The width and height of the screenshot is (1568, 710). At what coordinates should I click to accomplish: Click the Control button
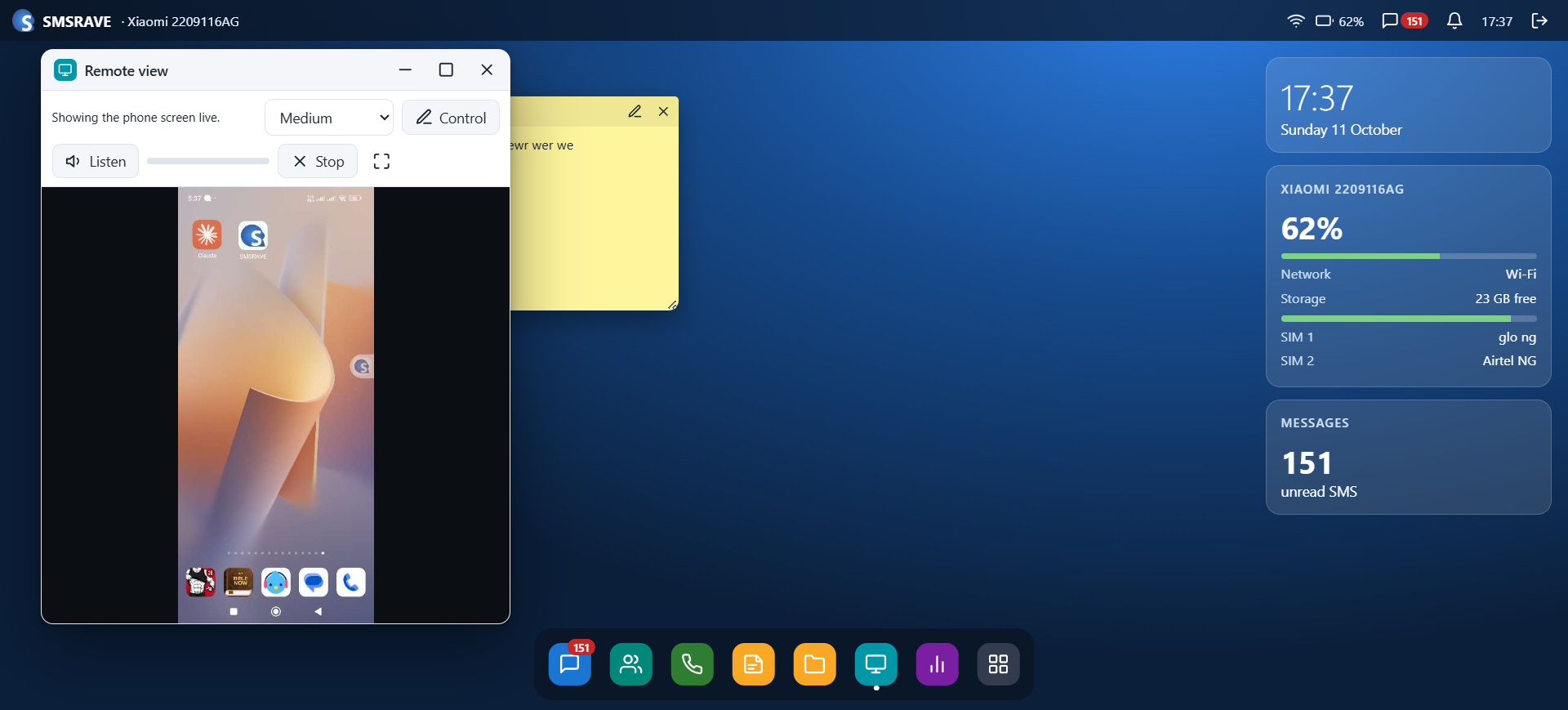451,118
